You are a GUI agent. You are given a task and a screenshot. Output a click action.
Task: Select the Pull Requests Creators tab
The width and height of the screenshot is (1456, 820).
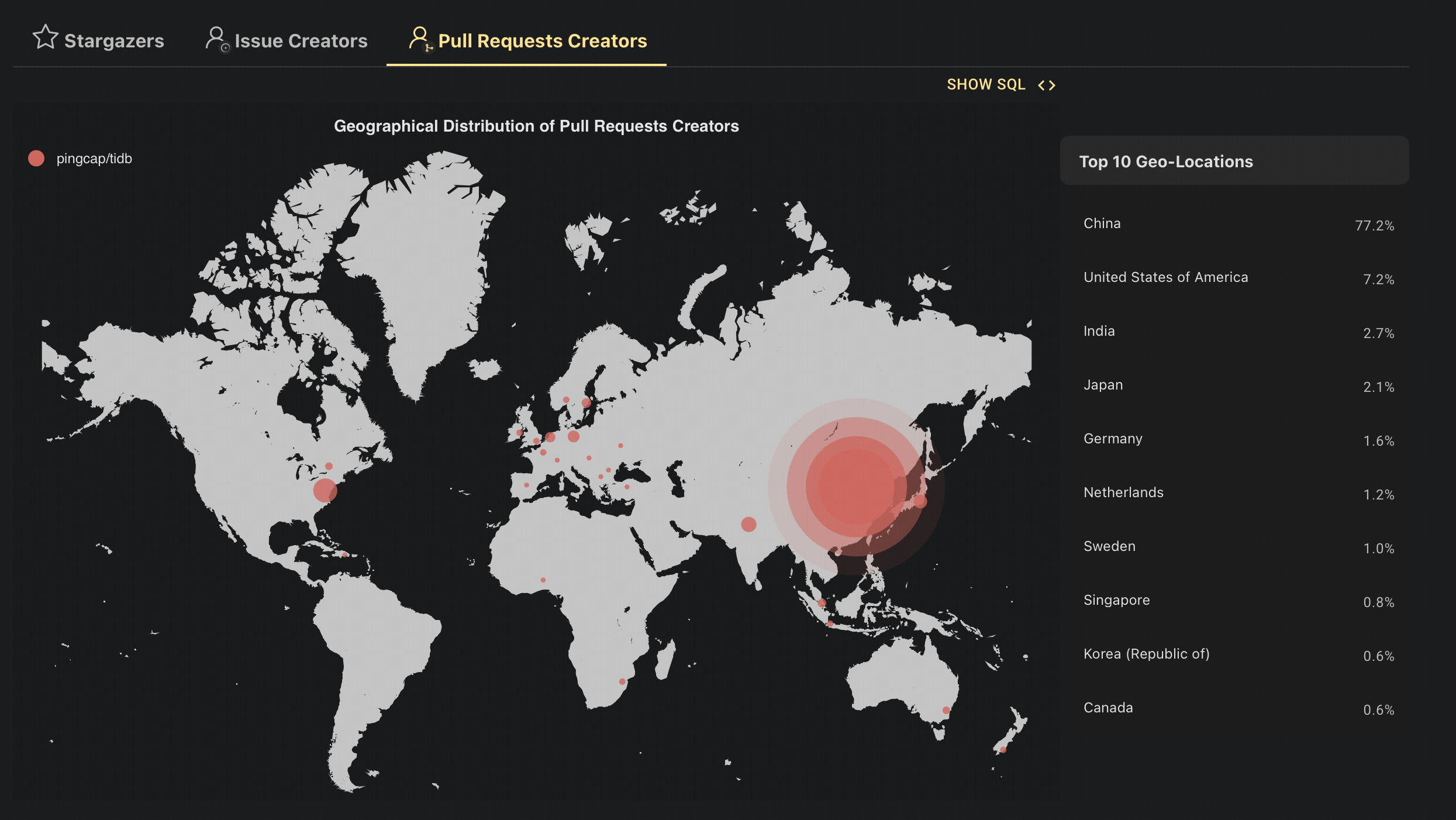[542, 41]
